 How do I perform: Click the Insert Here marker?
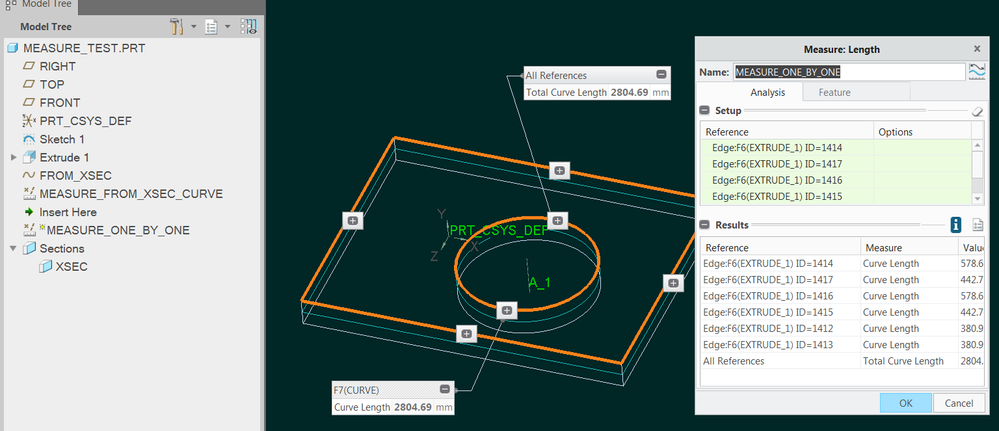pyautogui.click(x=68, y=212)
